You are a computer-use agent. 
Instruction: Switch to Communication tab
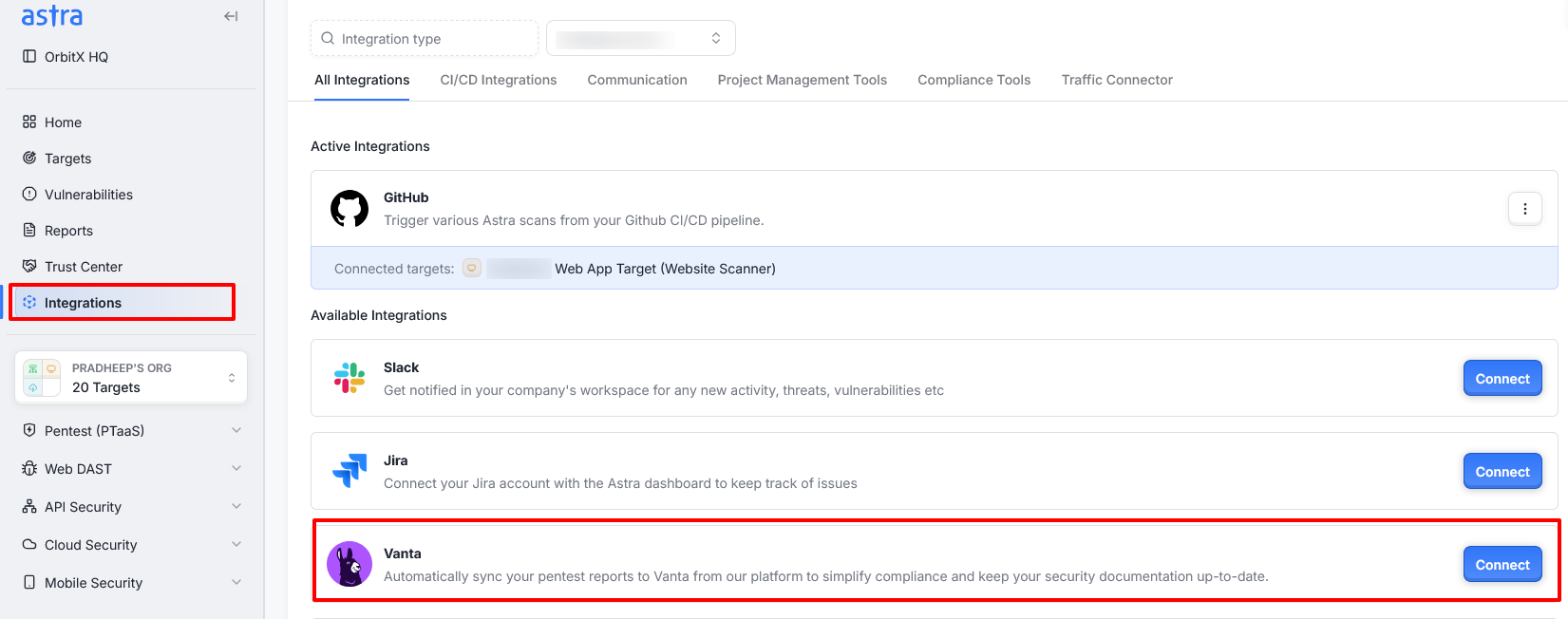tap(637, 81)
